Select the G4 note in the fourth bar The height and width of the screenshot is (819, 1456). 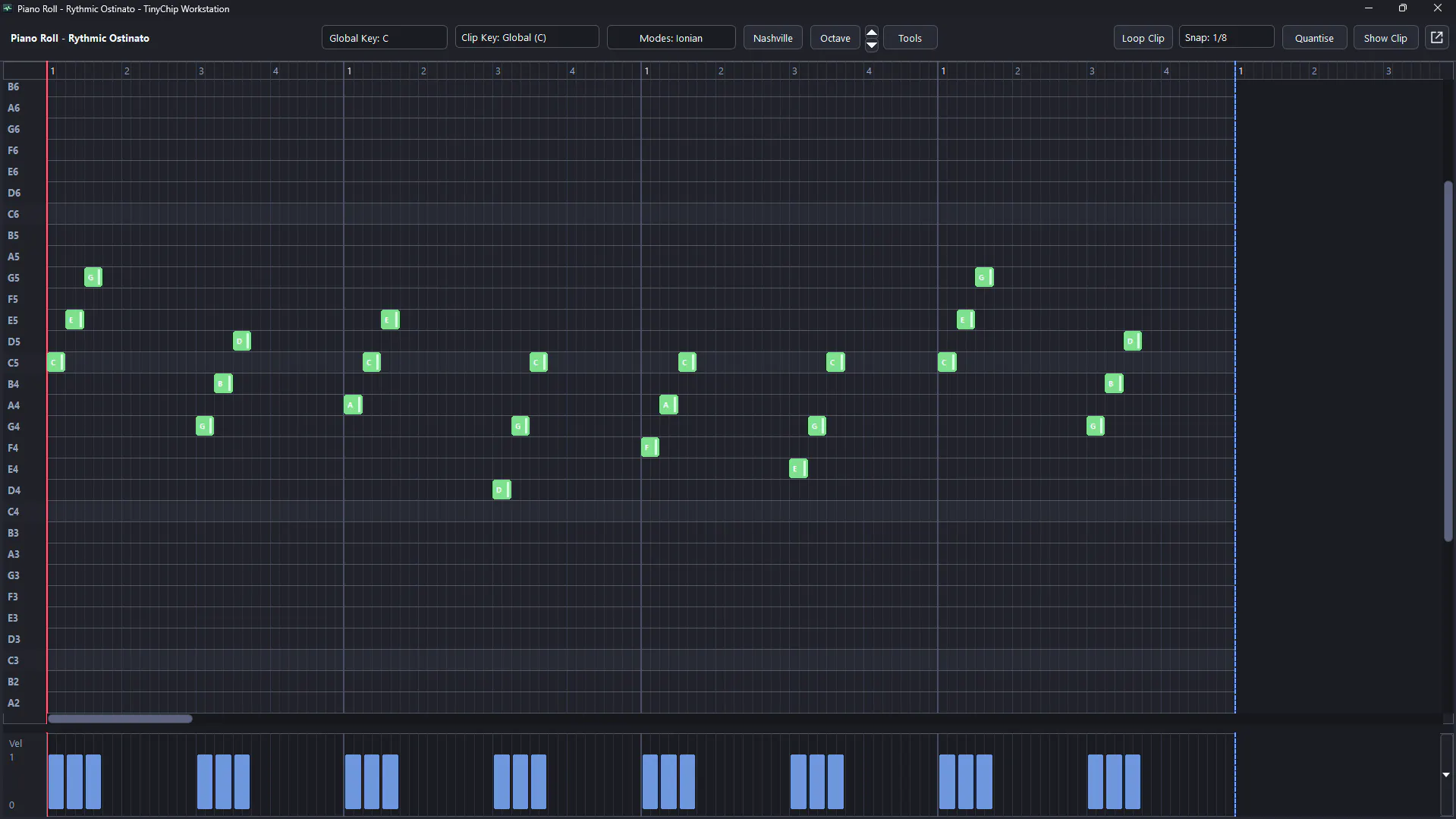pyautogui.click(x=1096, y=426)
